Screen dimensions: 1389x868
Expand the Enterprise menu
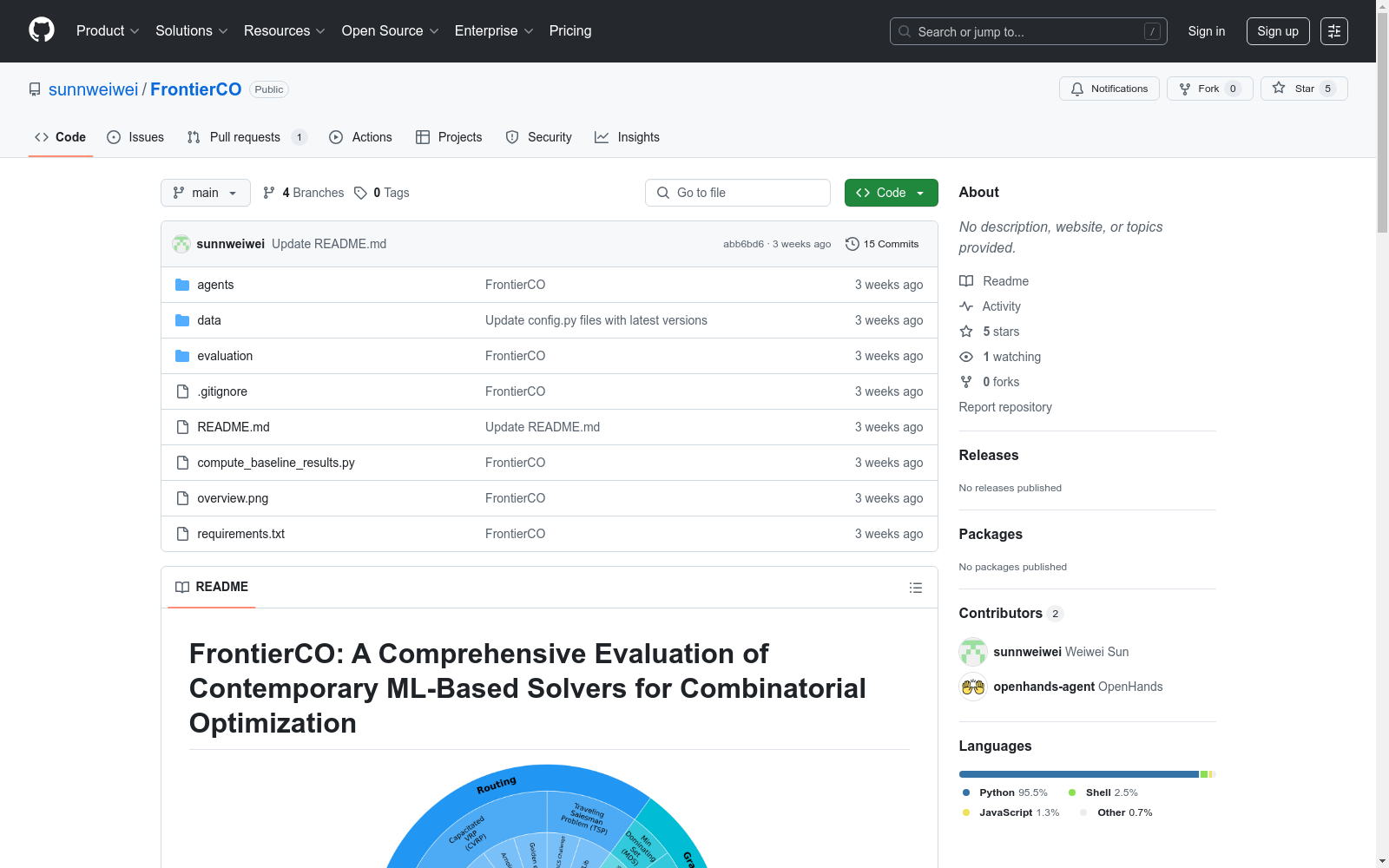[x=494, y=31]
